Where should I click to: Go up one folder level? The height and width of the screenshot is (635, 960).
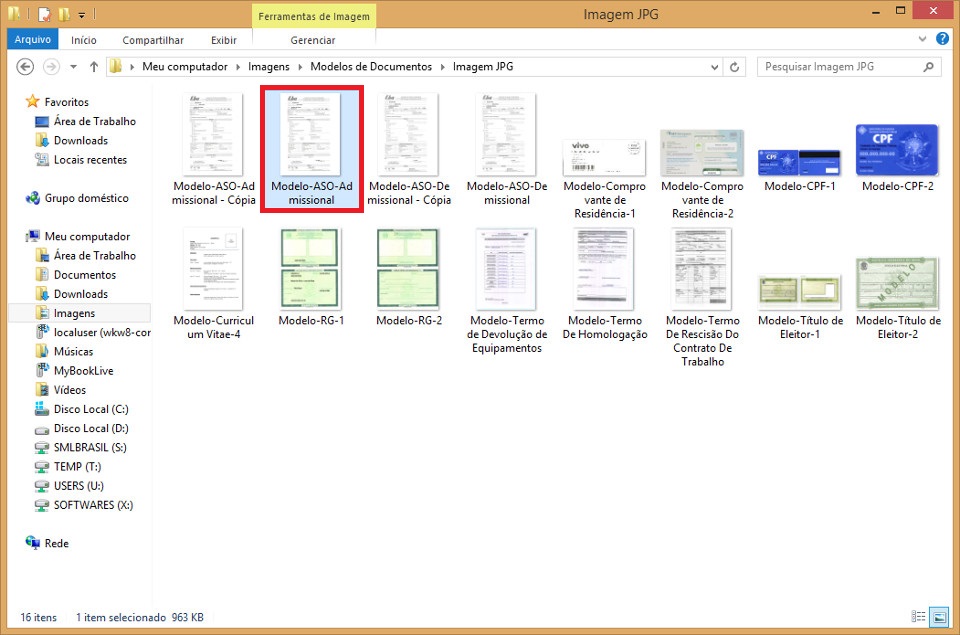click(x=94, y=67)
